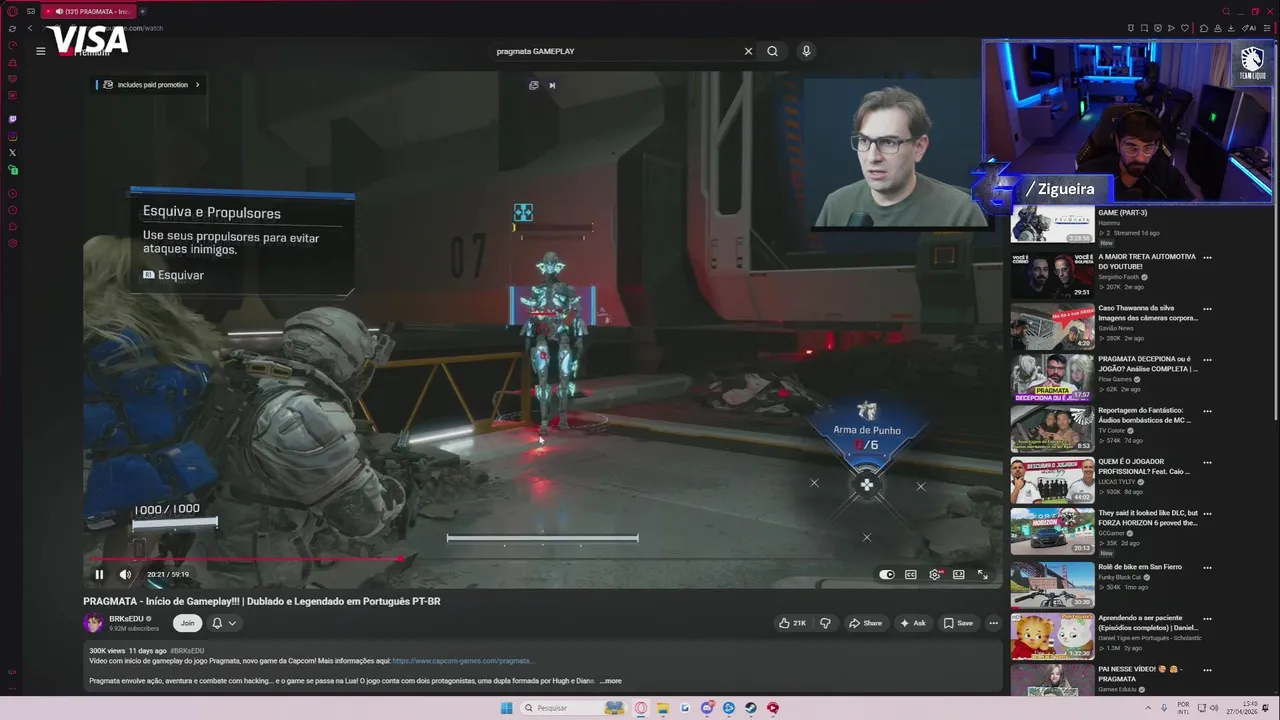This screenshot has height=720, width=1280.
Task: Open the browser AI button
Action: 1250,28
